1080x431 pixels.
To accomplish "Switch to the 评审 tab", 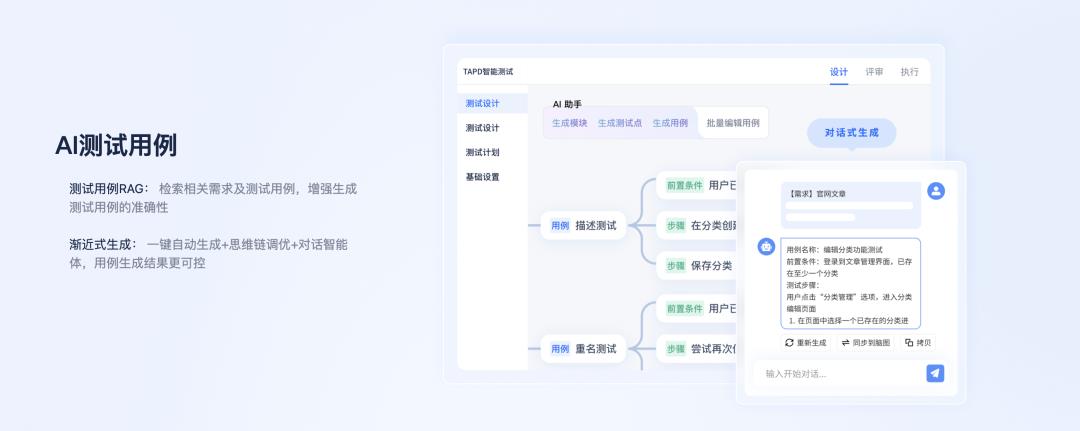I will click(874, 72).
